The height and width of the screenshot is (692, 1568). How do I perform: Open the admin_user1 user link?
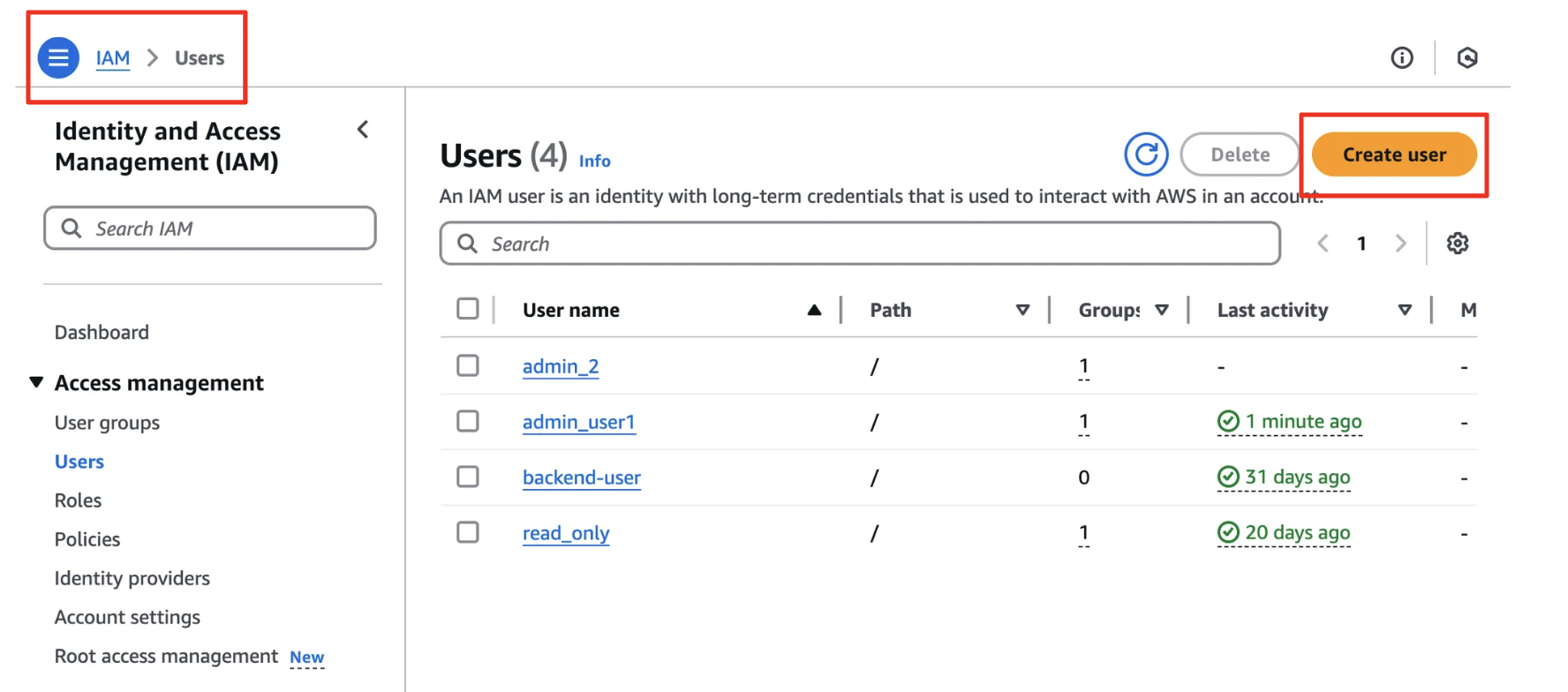[579, 422]
